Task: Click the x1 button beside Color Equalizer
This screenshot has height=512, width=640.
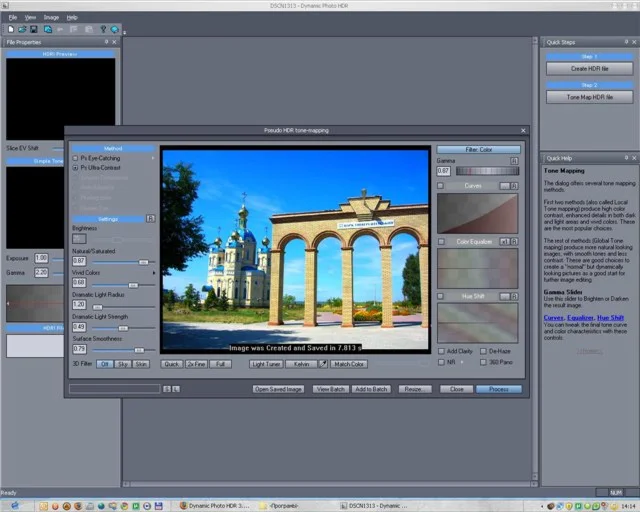Action: pyautogui.click(x=505, y=242)
